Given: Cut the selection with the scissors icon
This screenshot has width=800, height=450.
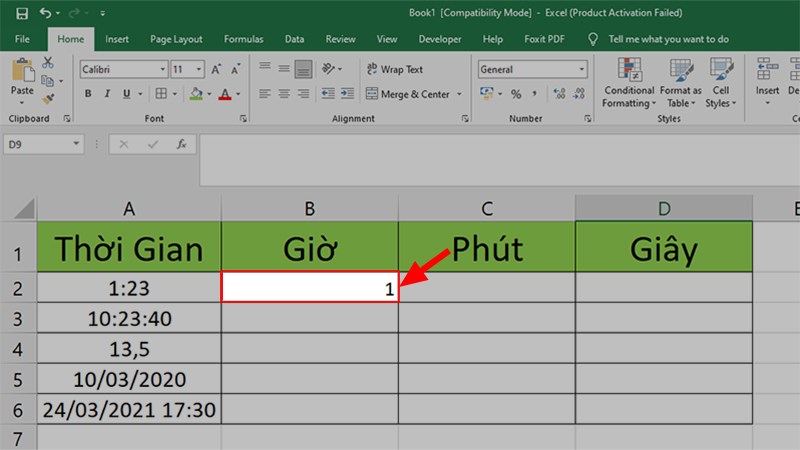Looking at the screenshot, I should click(x=47, y=62).
